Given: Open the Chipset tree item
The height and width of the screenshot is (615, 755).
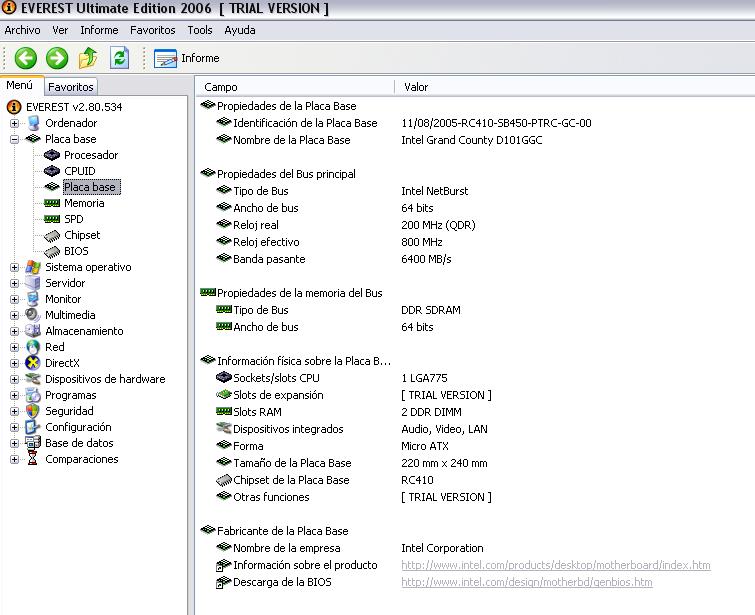Looking at the screenshot, I should coord(81,235).
